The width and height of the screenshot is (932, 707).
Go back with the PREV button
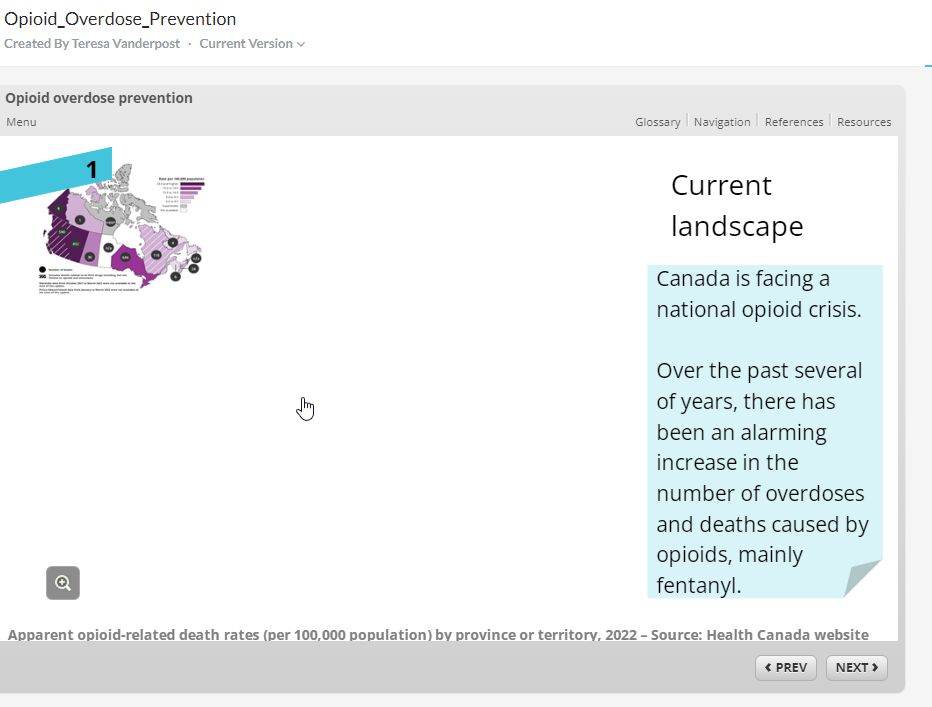[786, 668]
